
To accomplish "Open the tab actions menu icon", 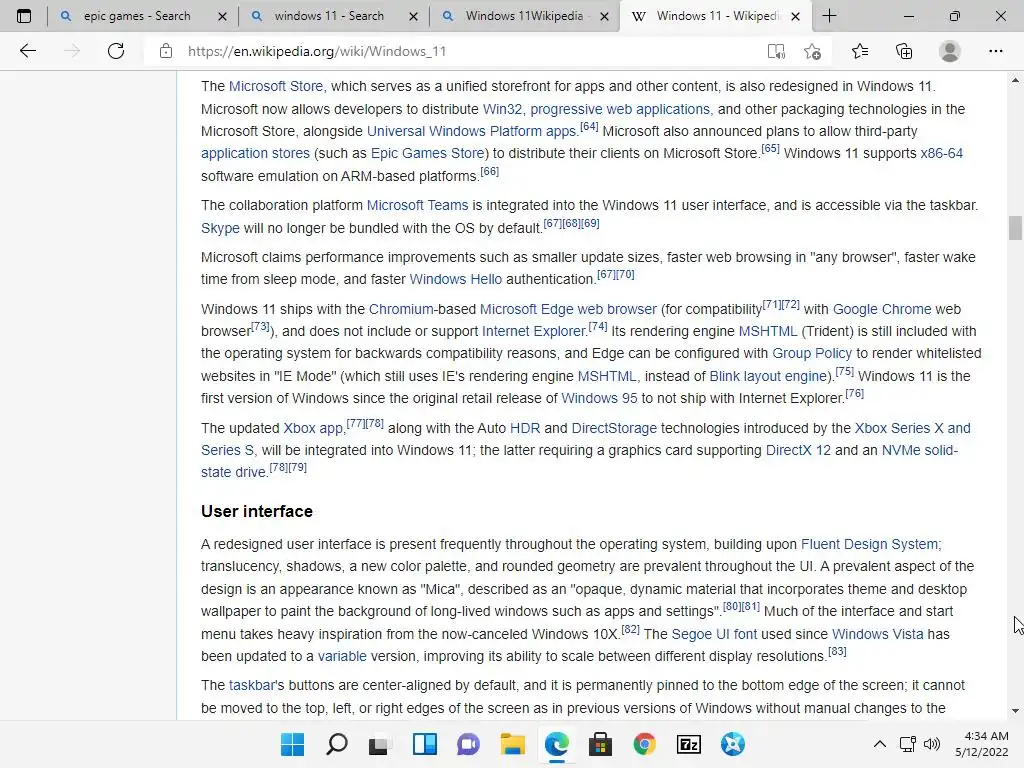I will point(24,16).
